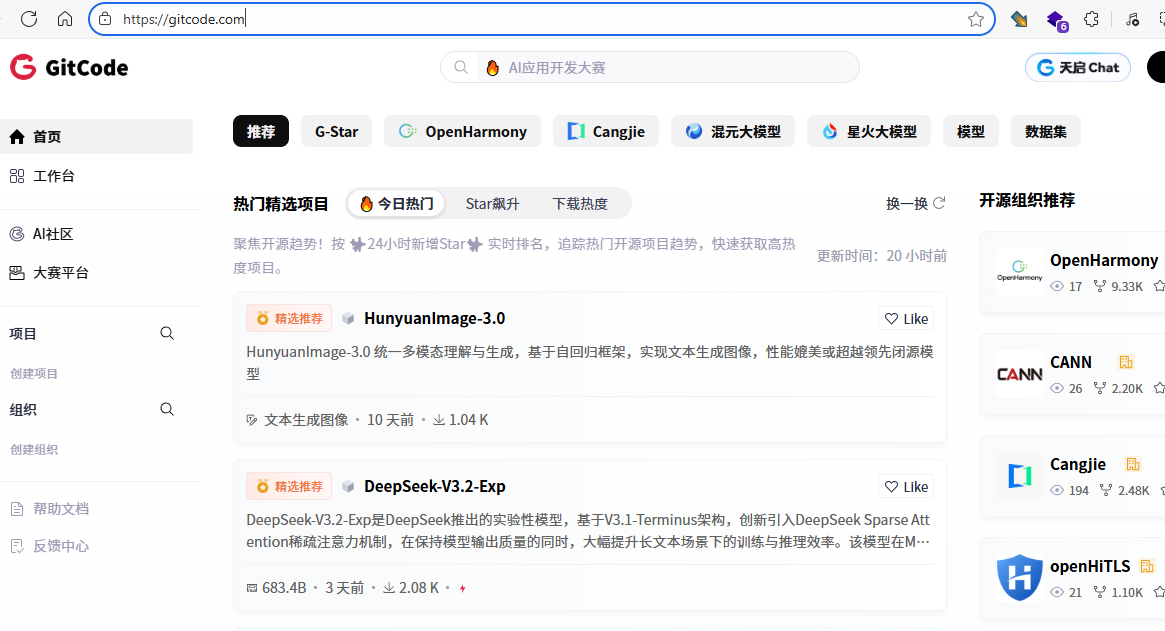Refresh list with 换一换 icon
The height and width of the screenshot is (631, 1165).
(x=939, y=203)
